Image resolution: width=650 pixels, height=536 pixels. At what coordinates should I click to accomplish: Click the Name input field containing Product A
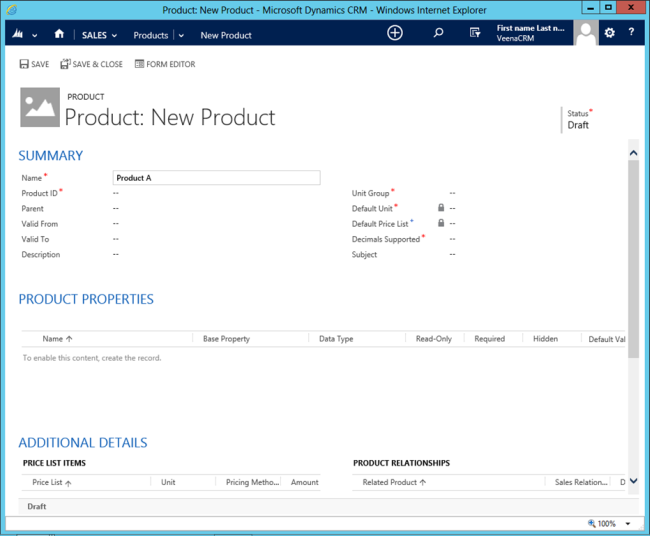[216, 178]
